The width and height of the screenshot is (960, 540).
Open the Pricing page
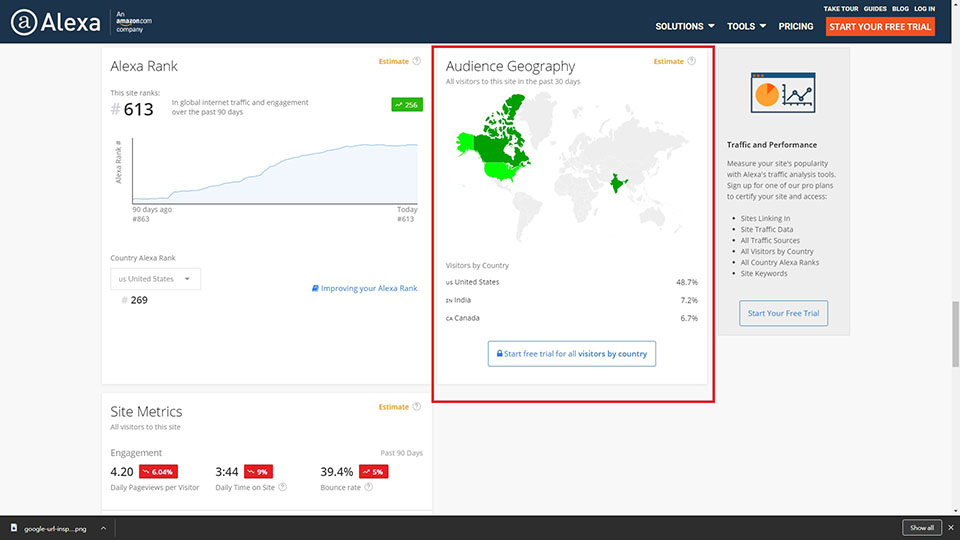[796, 26]
